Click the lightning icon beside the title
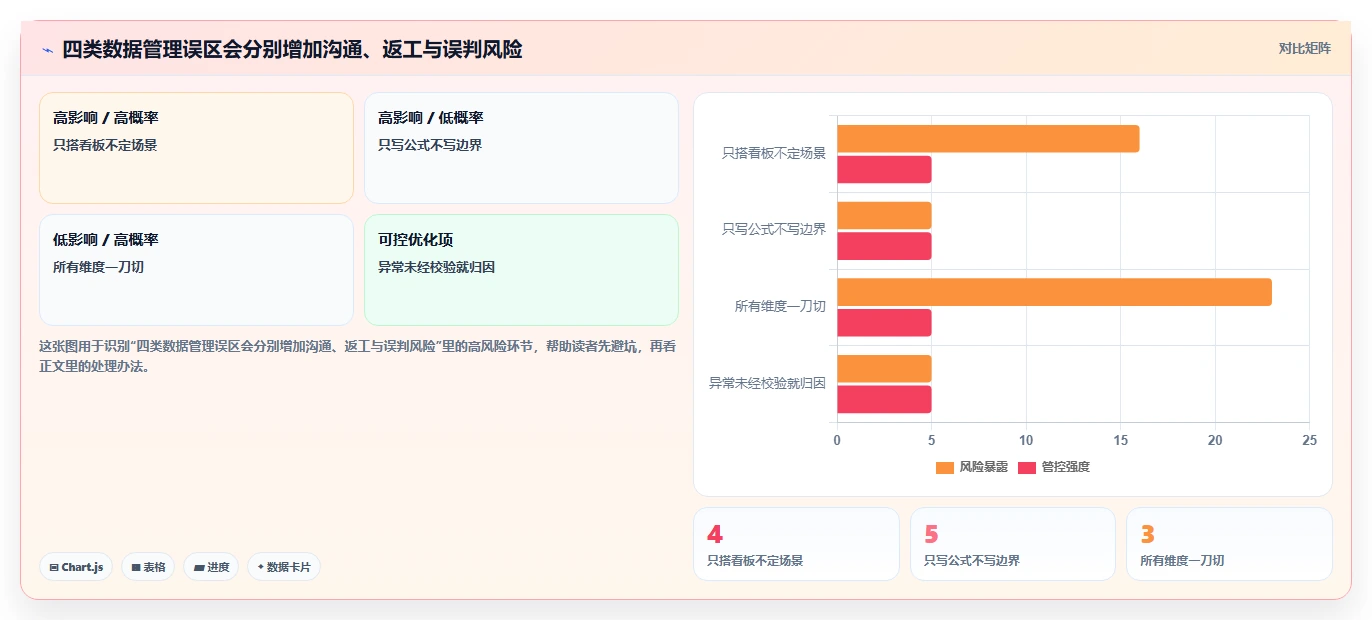1372x620 pixels. pyautogui.click(x=47, y=50)
